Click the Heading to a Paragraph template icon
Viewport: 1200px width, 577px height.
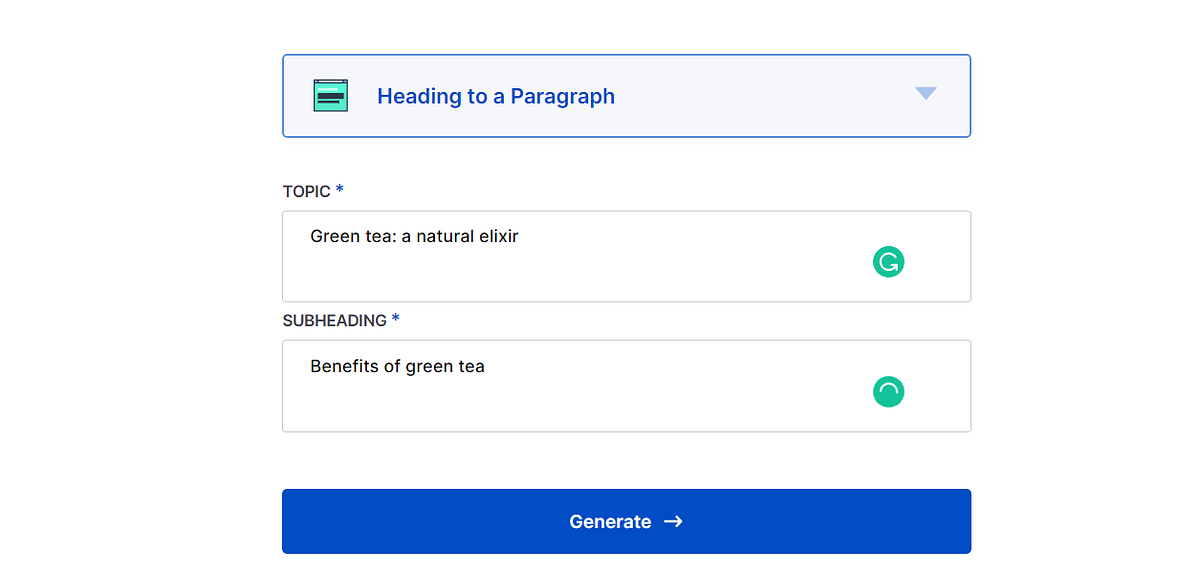click(330, 95)
